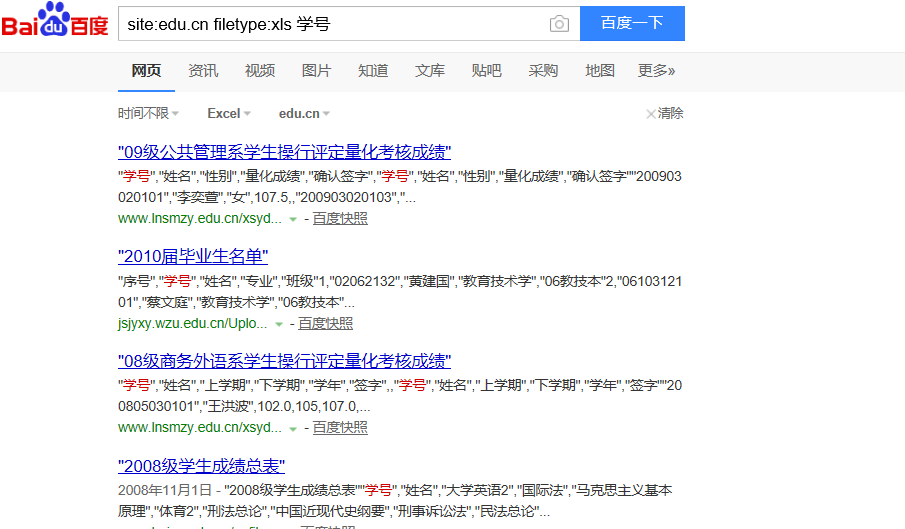Open 百度快照 for 2010届毕业生名单

click(326, 324)
